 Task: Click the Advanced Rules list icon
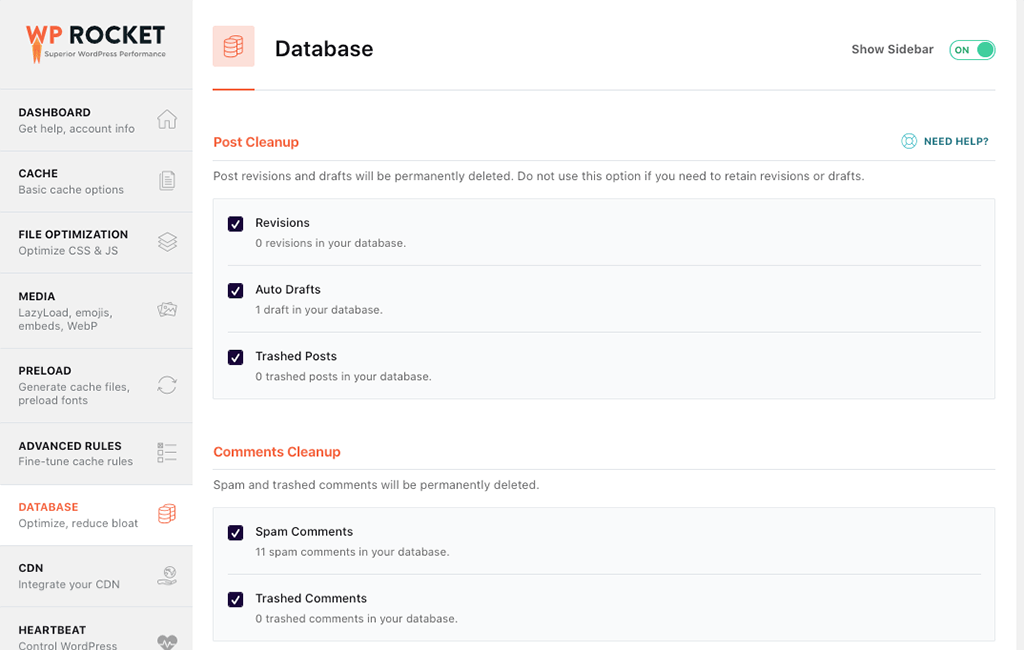point(167,452)
